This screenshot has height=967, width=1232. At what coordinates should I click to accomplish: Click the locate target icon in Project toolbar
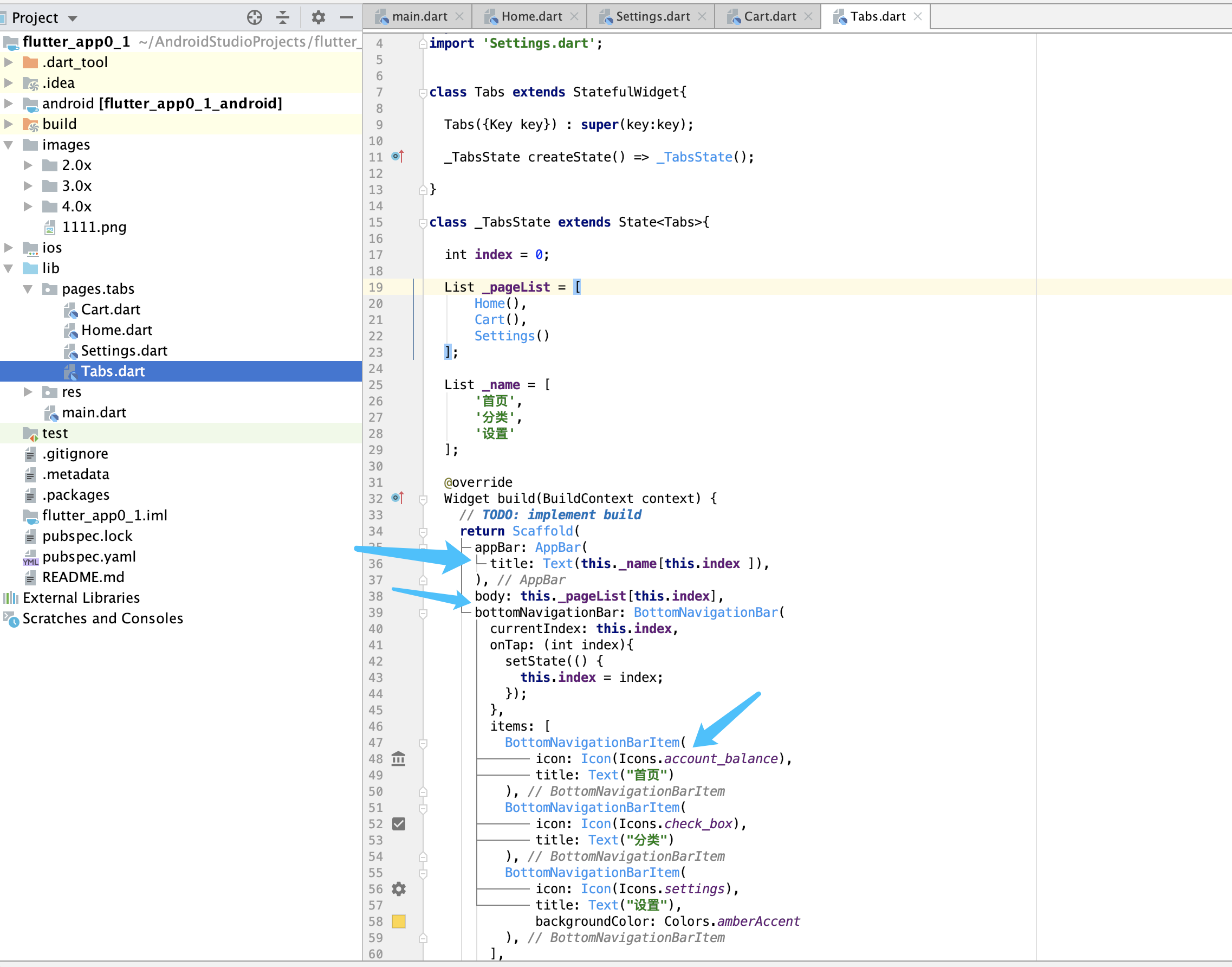pyautogui.click(x=255, y=17)
